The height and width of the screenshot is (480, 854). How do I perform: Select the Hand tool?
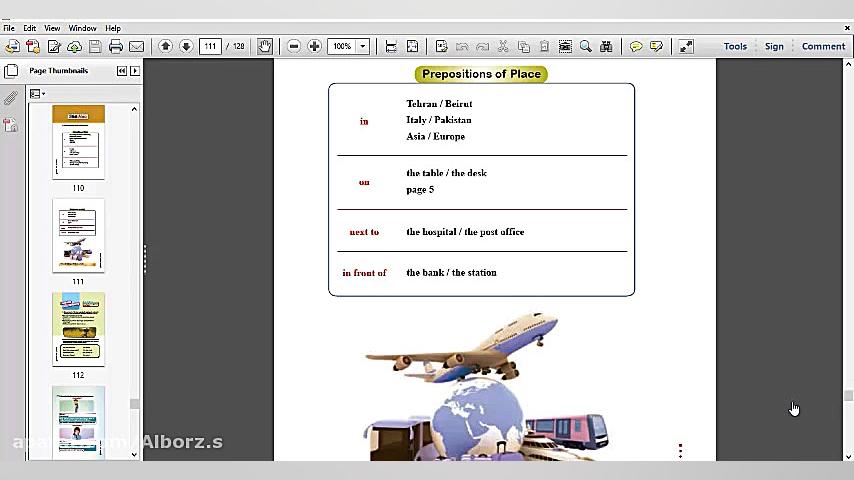(x=265, y=46)
